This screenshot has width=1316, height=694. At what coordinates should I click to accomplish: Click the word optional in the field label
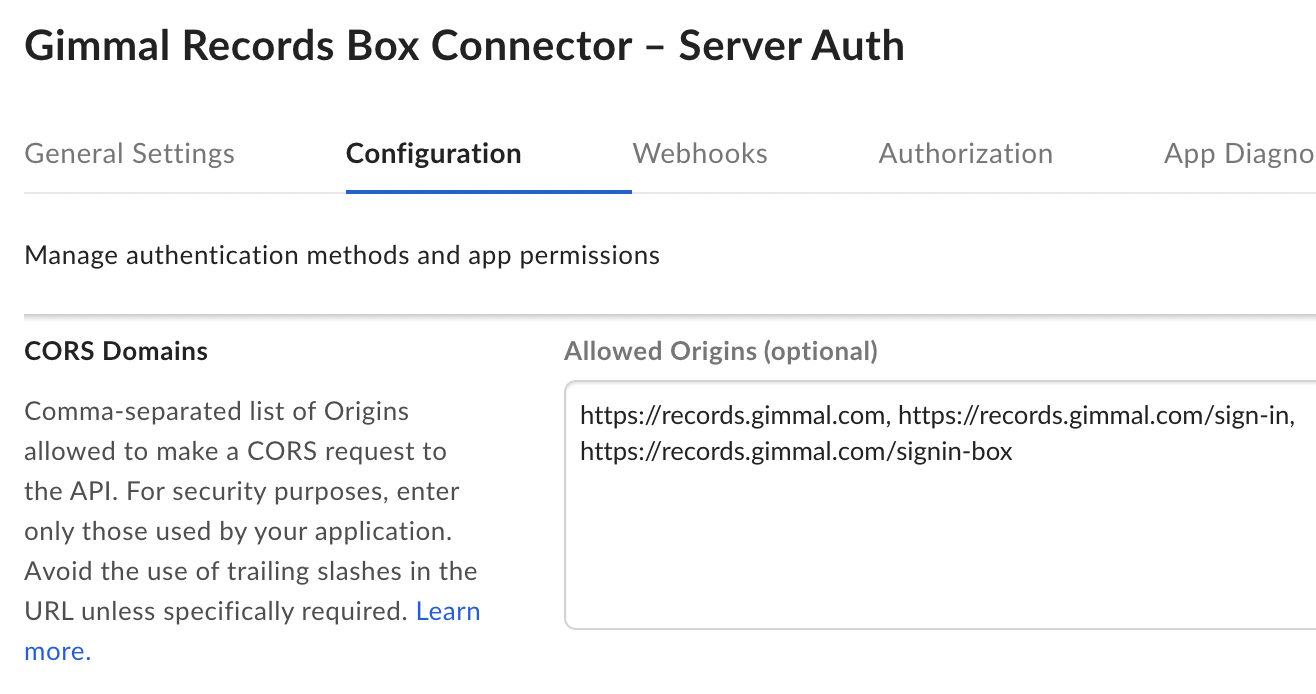pyautogui.click(x=819, y=352)
